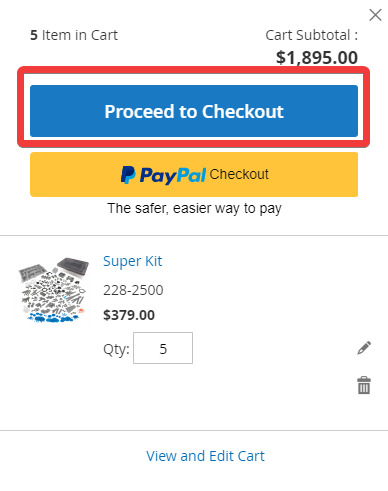The width and height of the screenshot is (388, 491).
Task: Click the word Checkout in PayPal button
Action: click(239, 174)
